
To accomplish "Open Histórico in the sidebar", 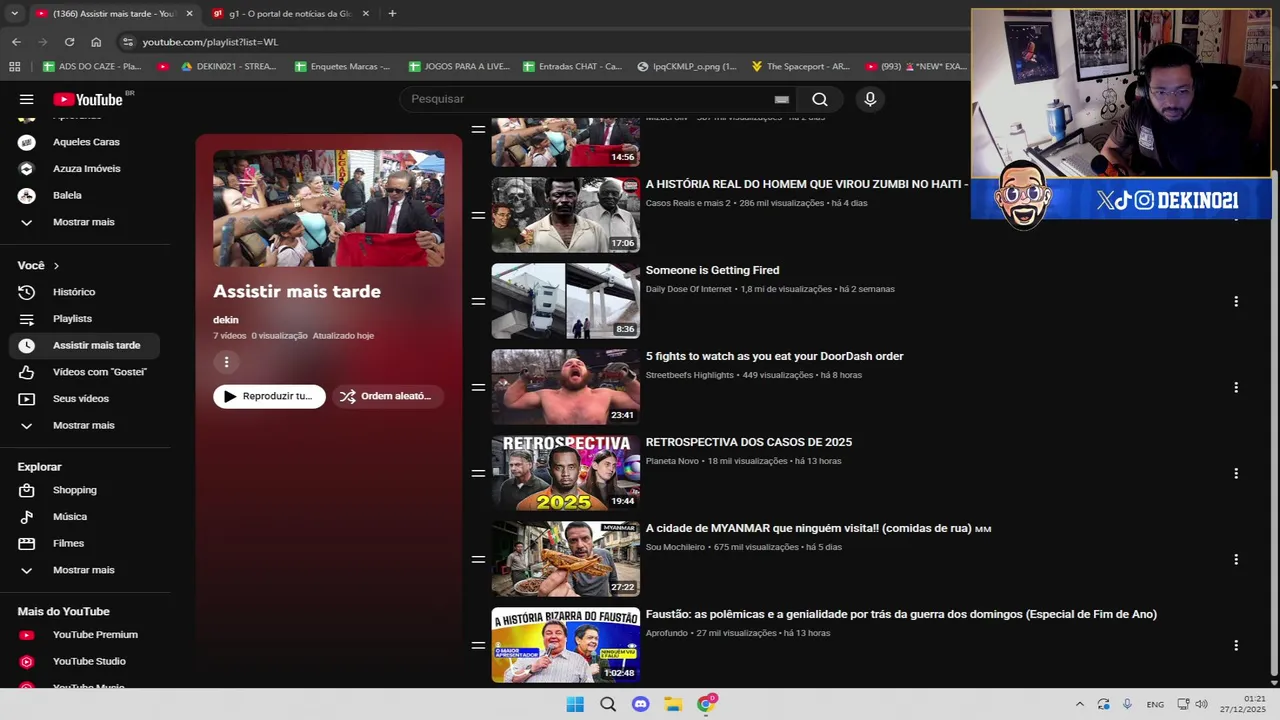I will [85, 292].
